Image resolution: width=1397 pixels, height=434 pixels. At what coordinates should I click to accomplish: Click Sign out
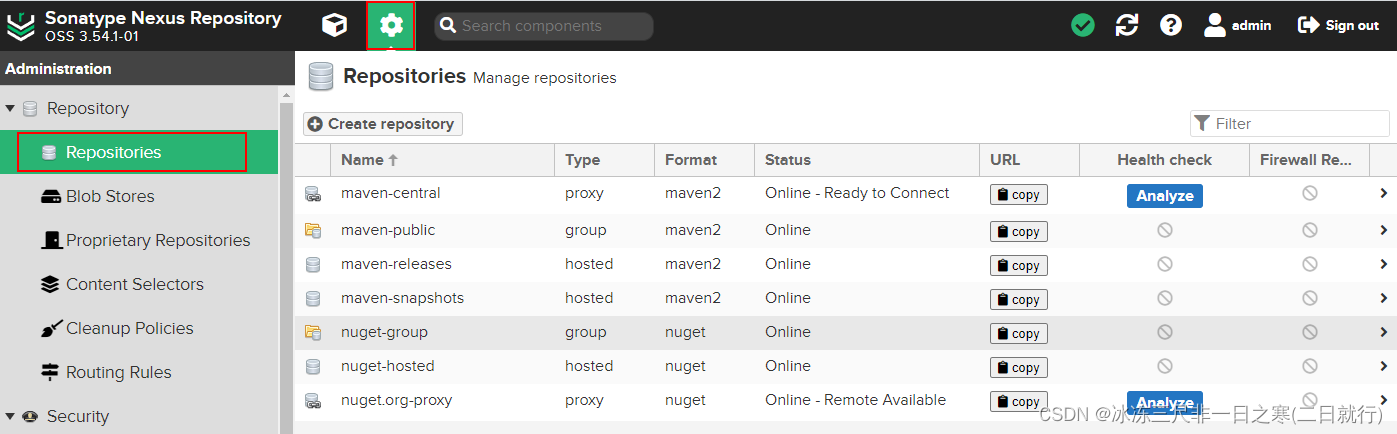pyautogui.click(x=1338, y=25)
